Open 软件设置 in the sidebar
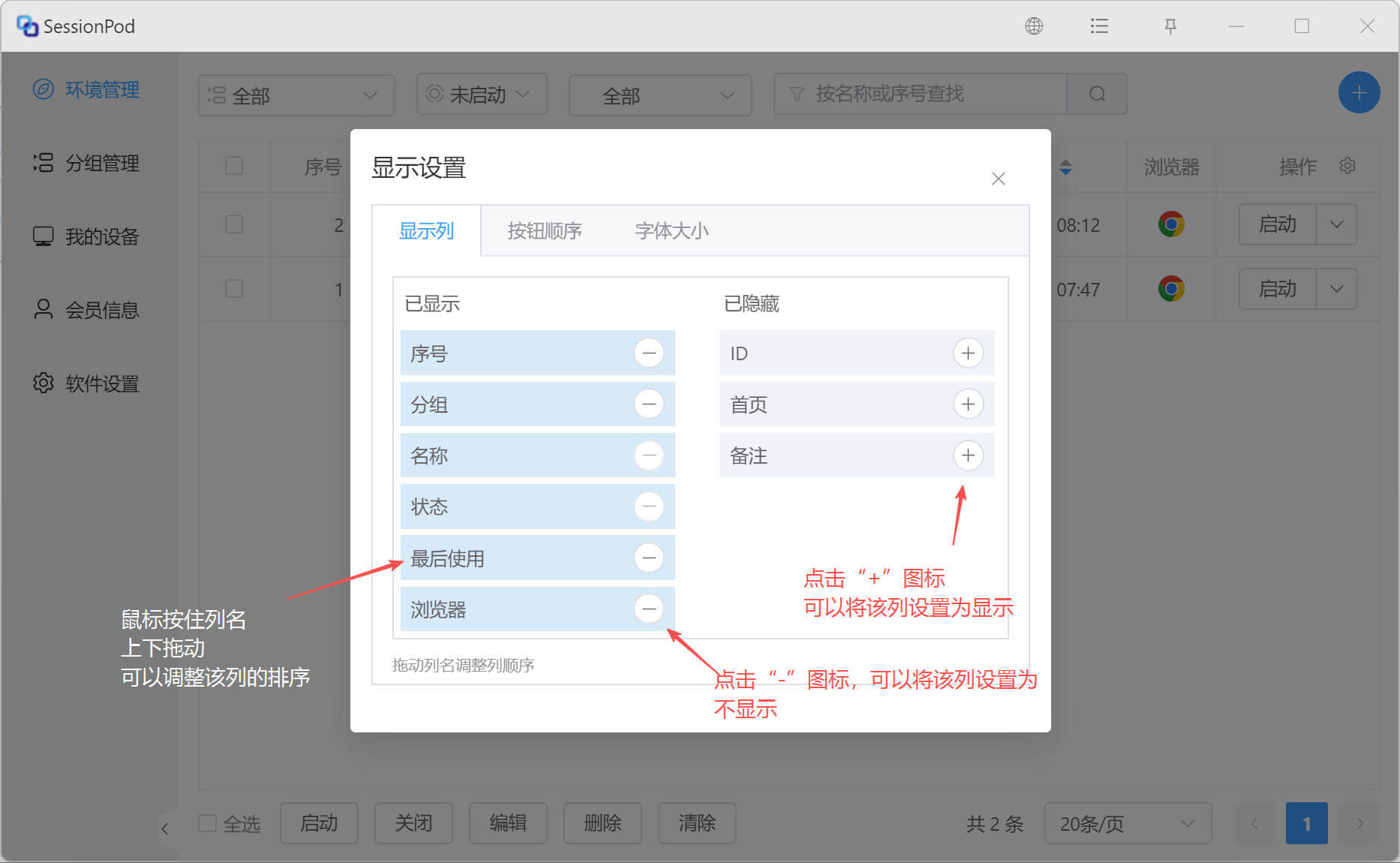1400x863 pixels. pos(86,383)
